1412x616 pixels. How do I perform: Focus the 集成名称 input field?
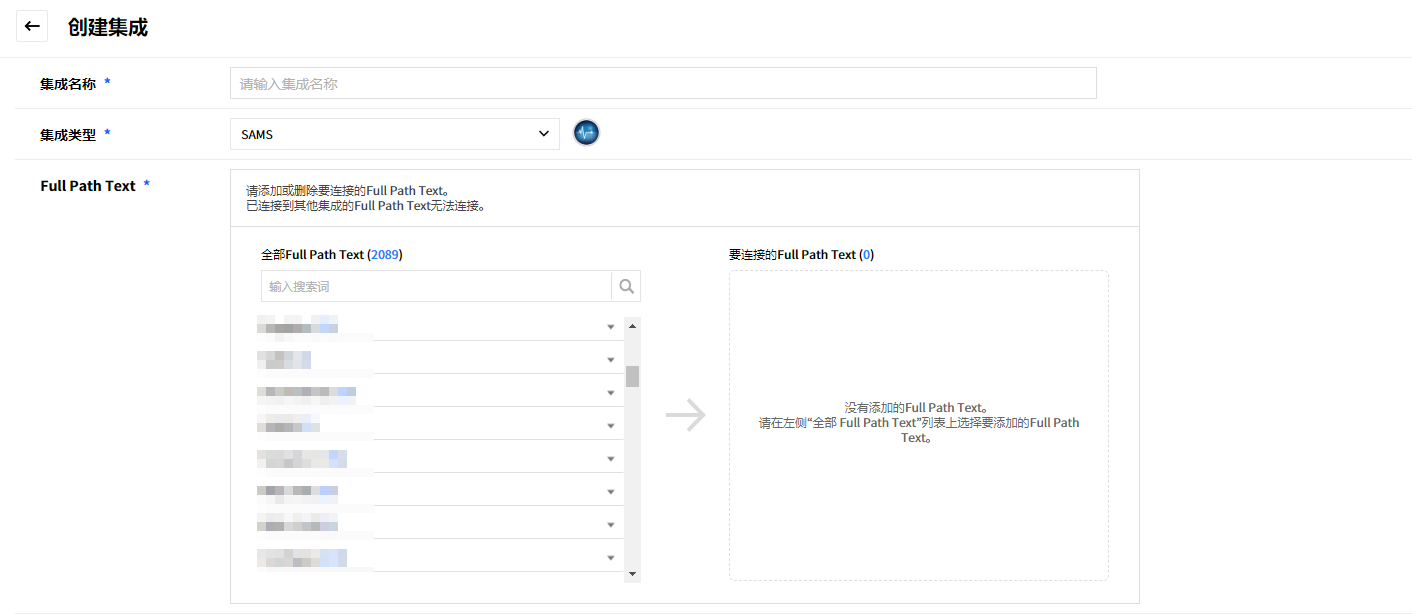point(662,84)
